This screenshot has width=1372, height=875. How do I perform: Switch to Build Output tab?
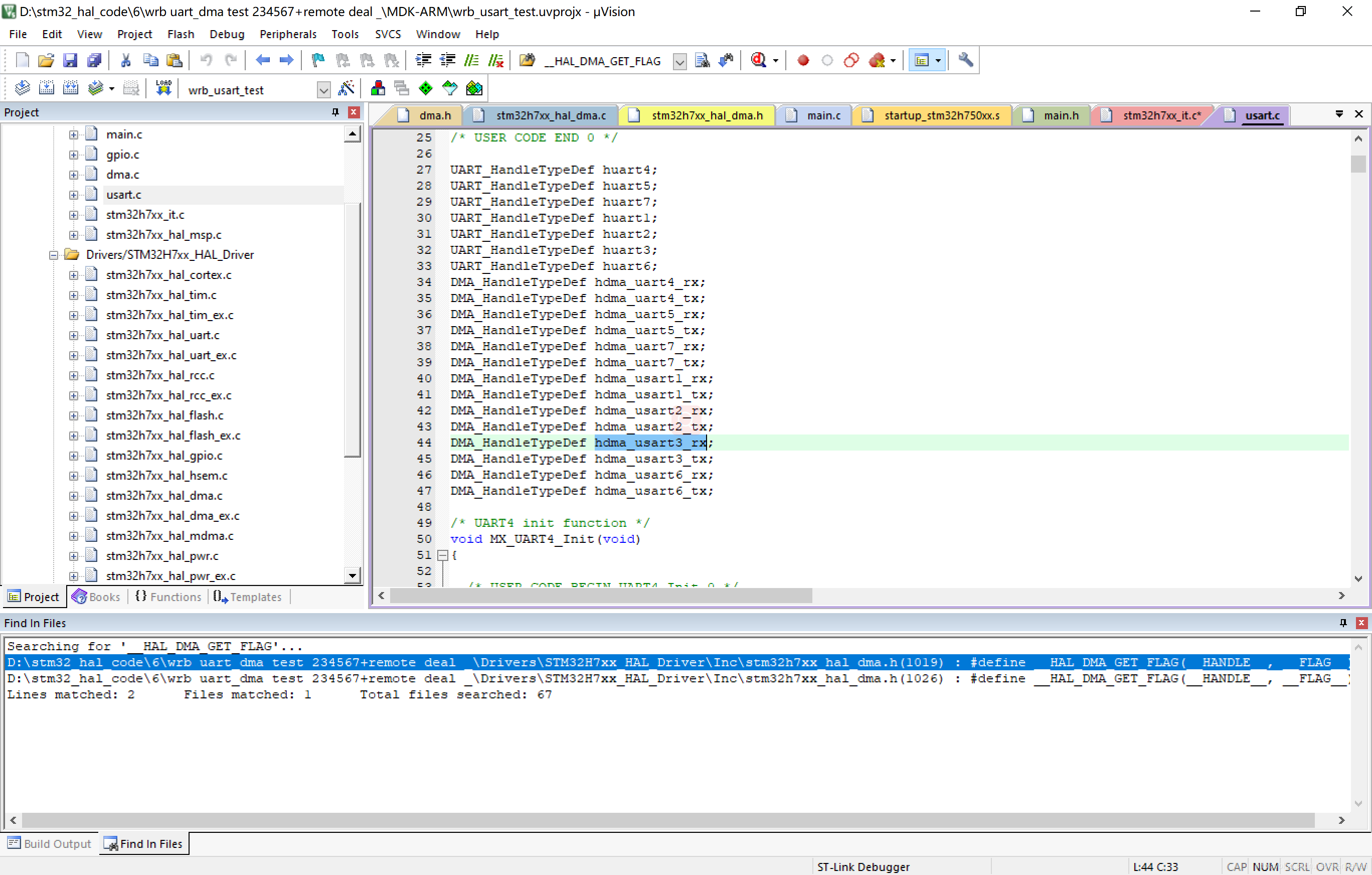point(50,844)
